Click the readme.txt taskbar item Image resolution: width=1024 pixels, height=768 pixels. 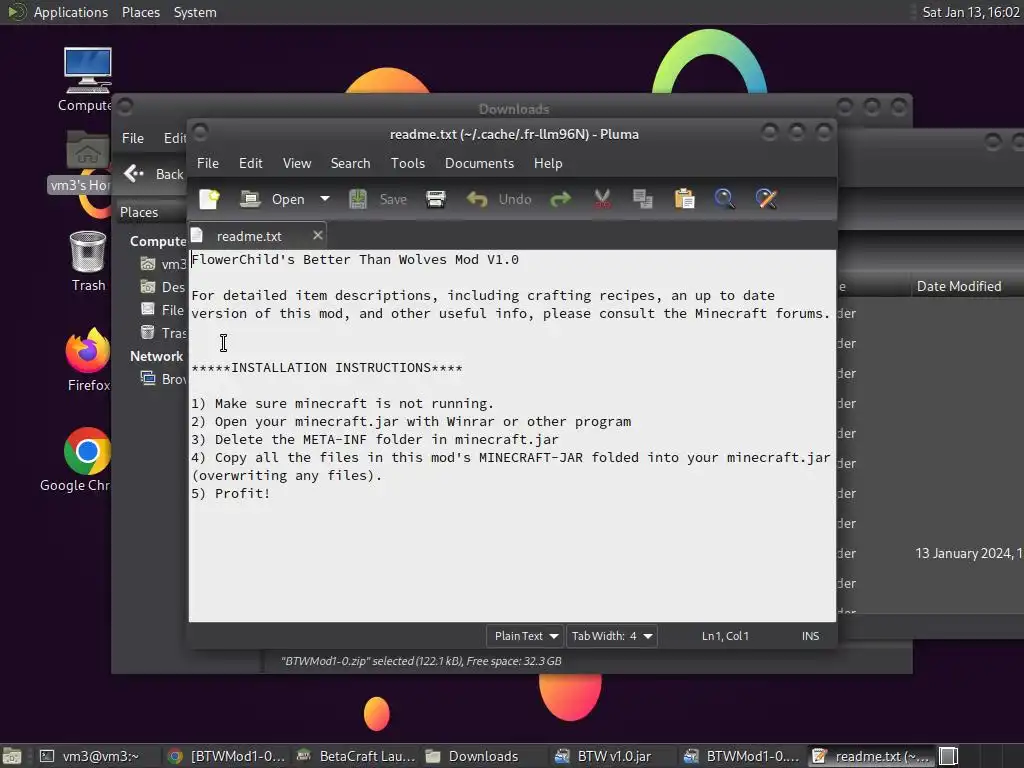[871, 756]
